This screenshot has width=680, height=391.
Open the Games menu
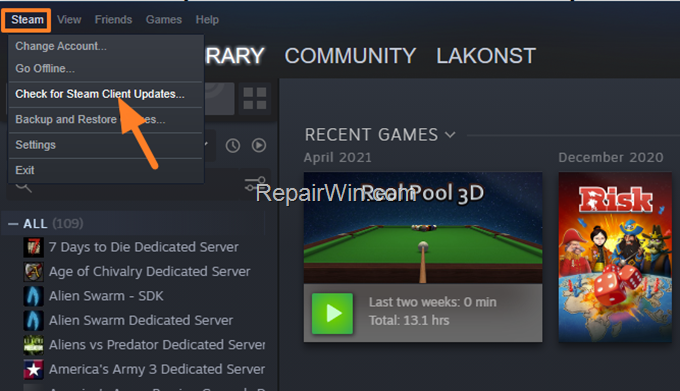click(x=163, y=20)
